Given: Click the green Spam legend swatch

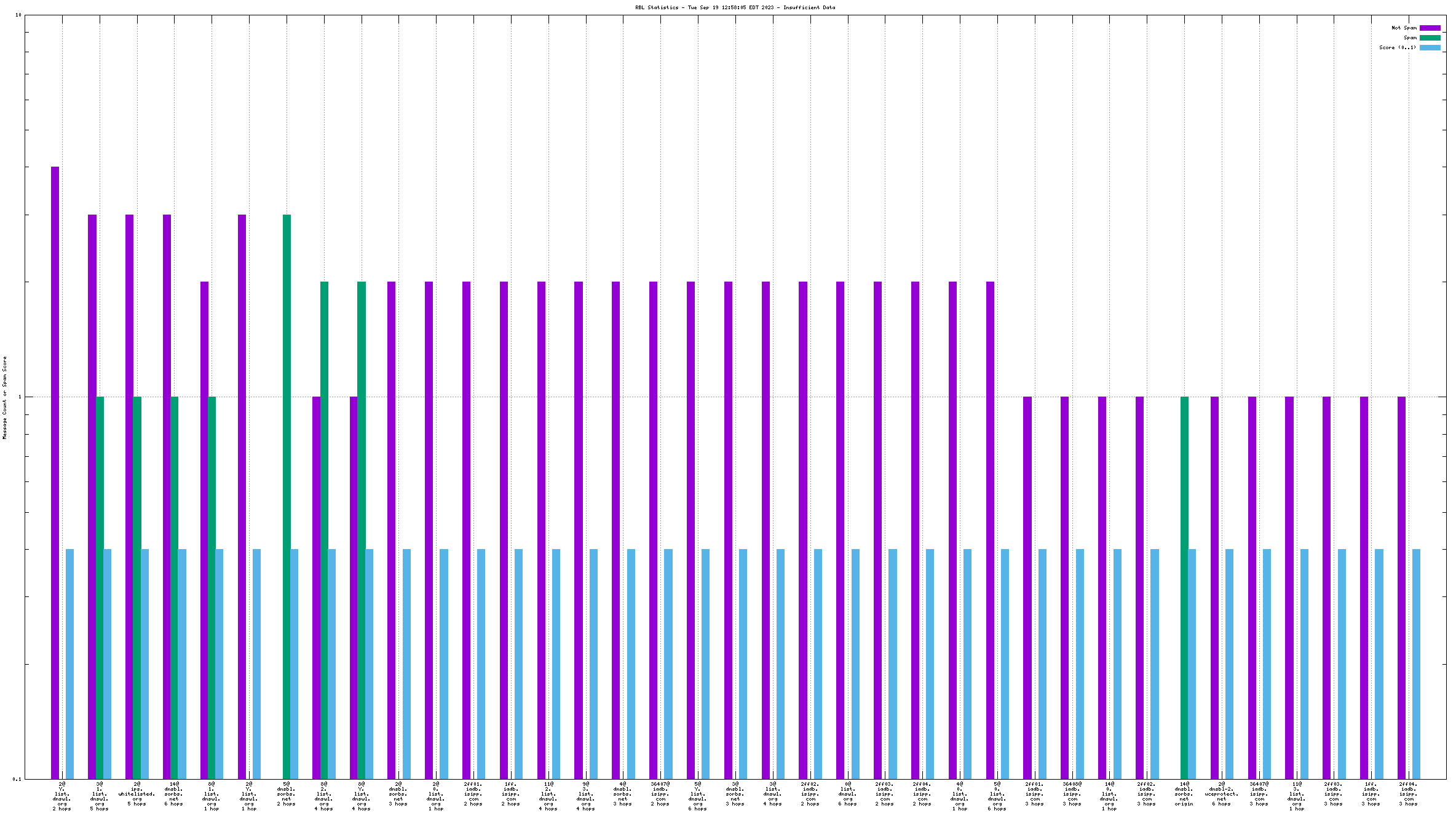Looking at the screenshot, I should tap(1430, 38).
